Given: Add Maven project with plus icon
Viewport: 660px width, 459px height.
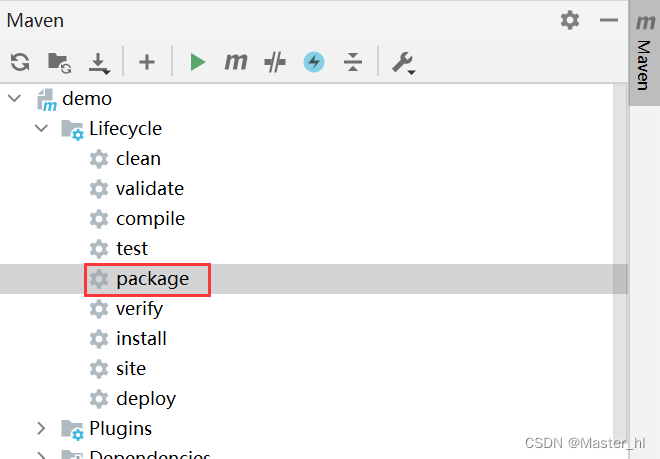Looking at the screenshot, I should pyautogui.click(x=147, y=62).
